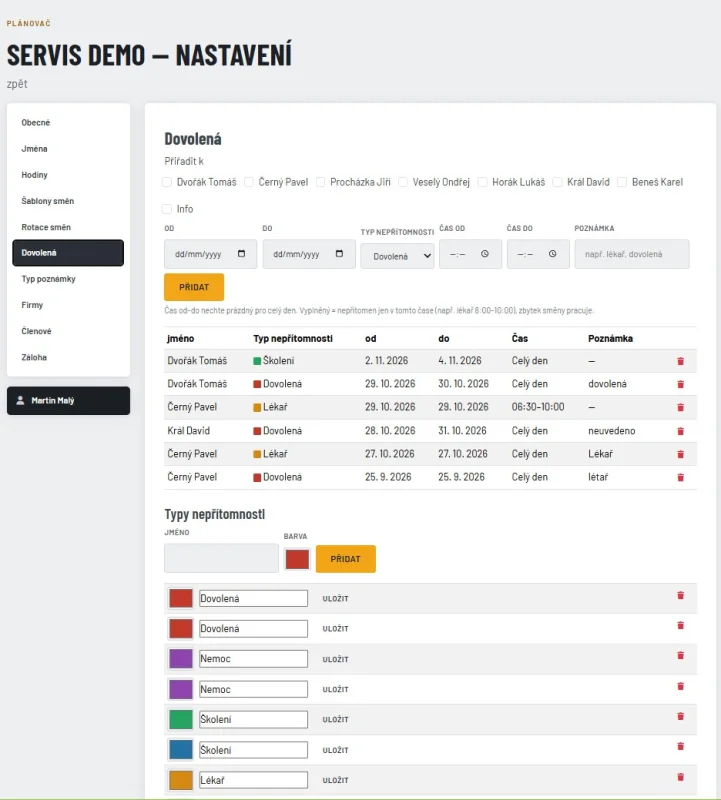This screenshot has height=800, width=721.
Task: Change color of first Dovolená type swatch
Action: (181, 598)
